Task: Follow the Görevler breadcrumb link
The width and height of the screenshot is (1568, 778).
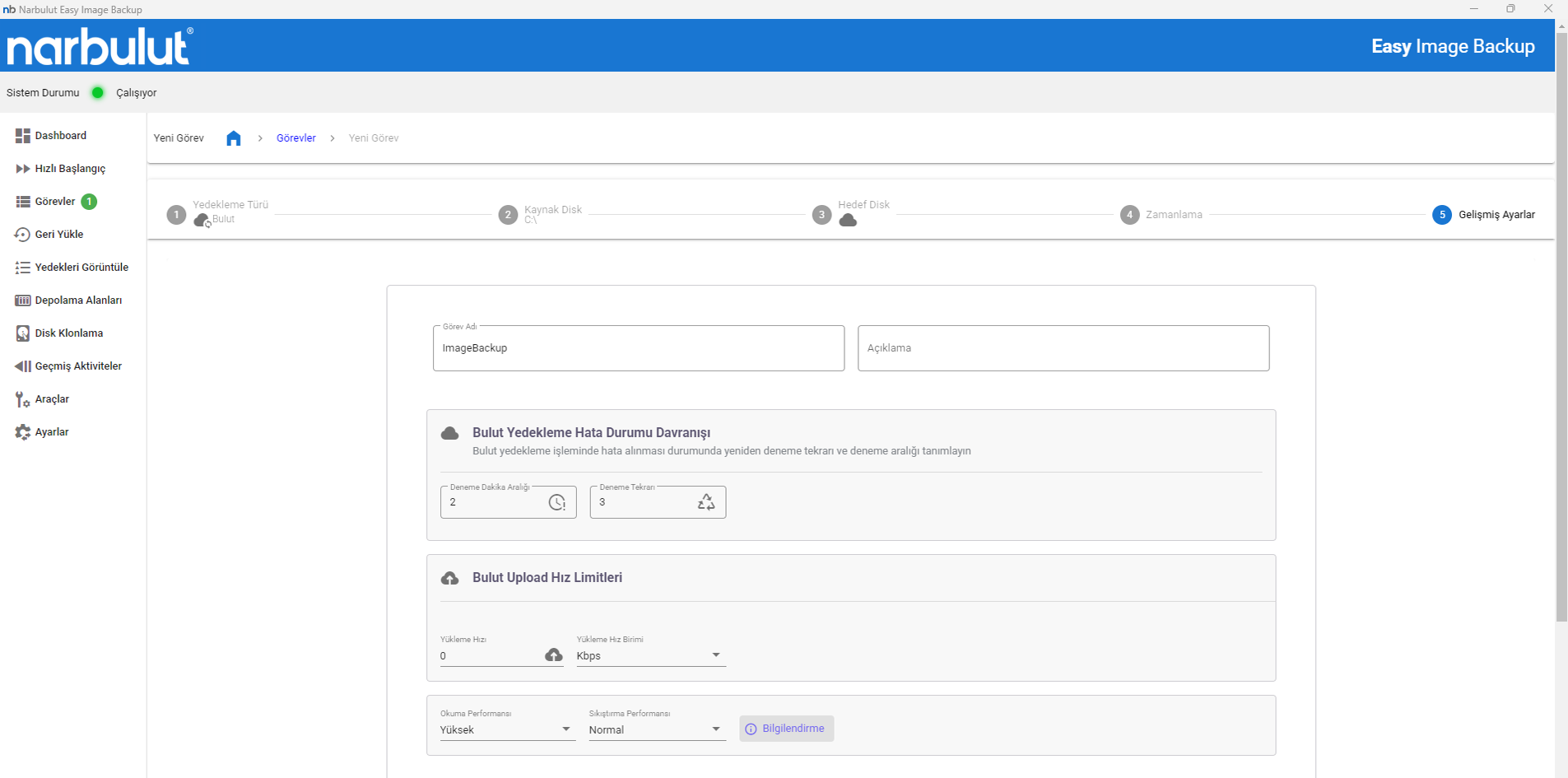Action: click(x=295, y=138)
